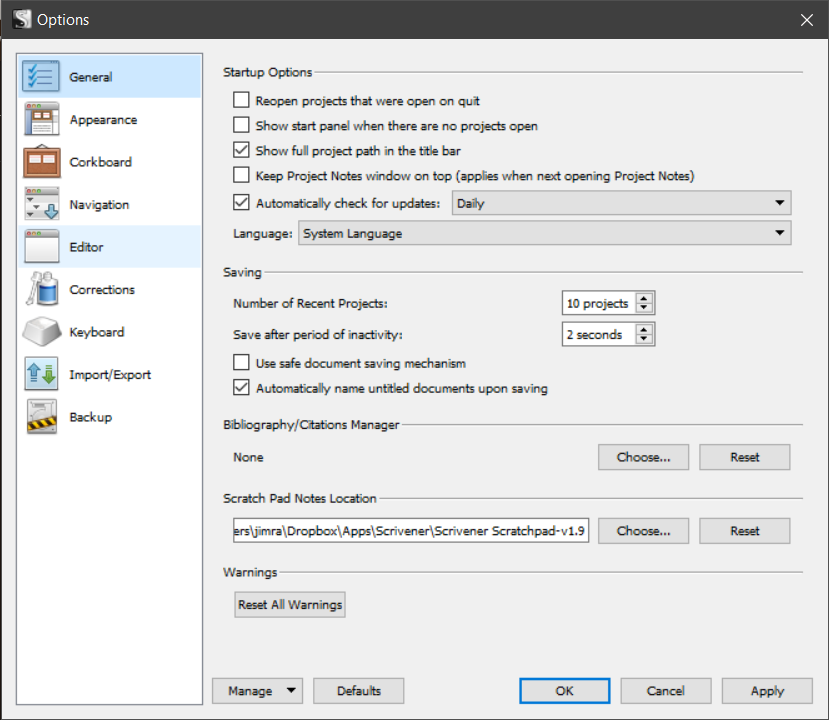Select the Appearance category icon

[42, 120]
